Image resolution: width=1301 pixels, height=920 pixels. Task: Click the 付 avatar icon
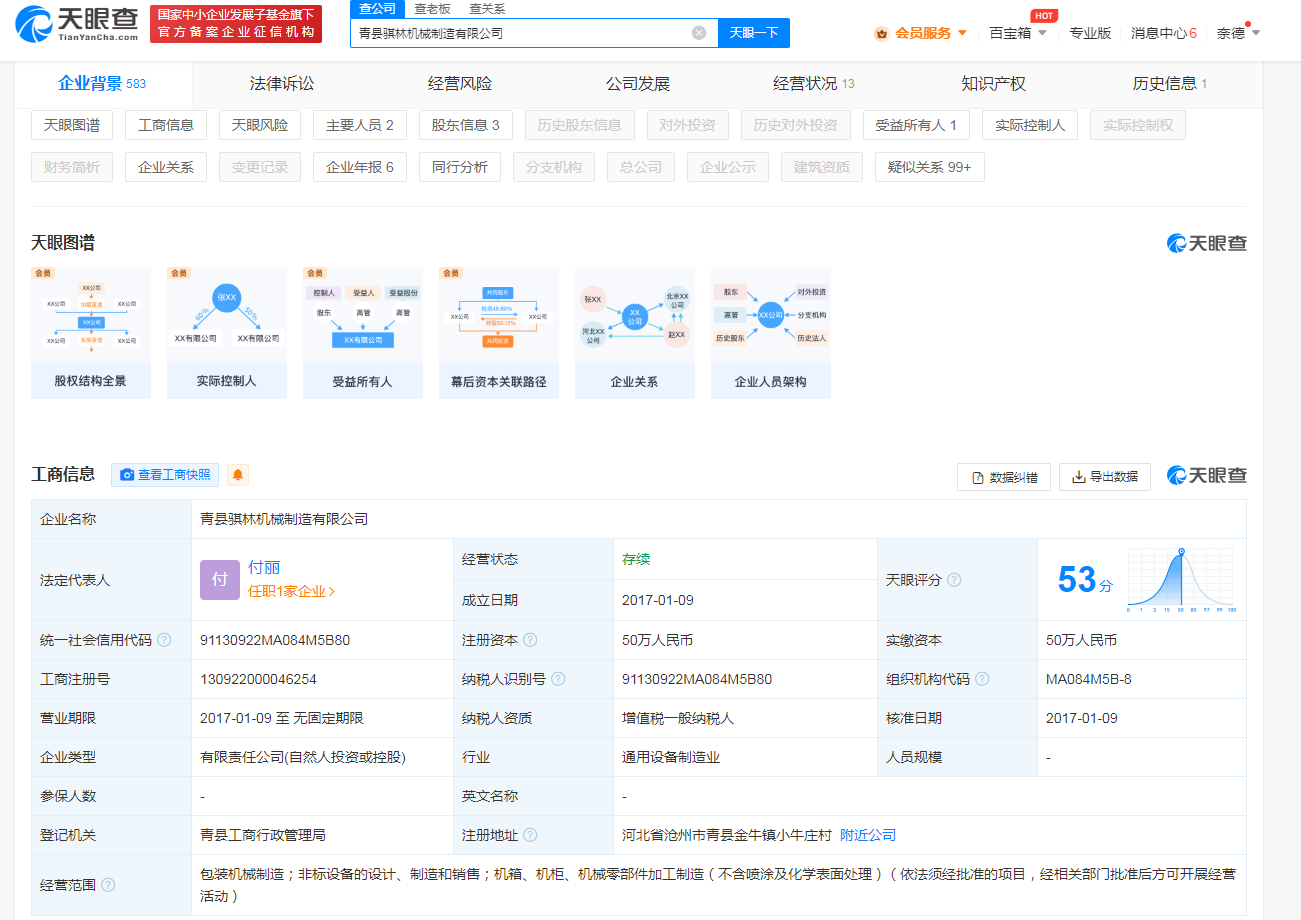[220, 580]
